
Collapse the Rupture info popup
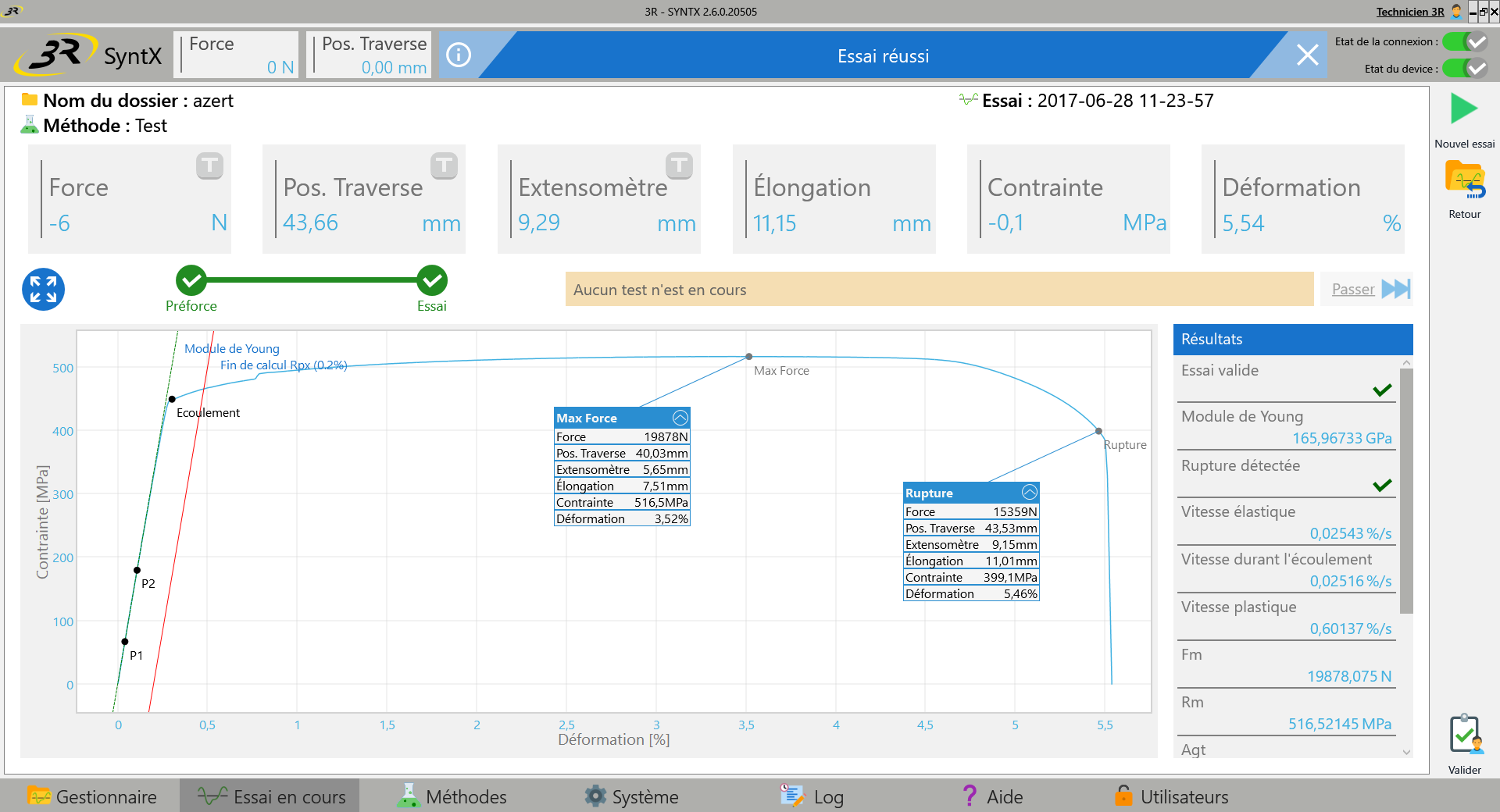tap(1030, 493)
